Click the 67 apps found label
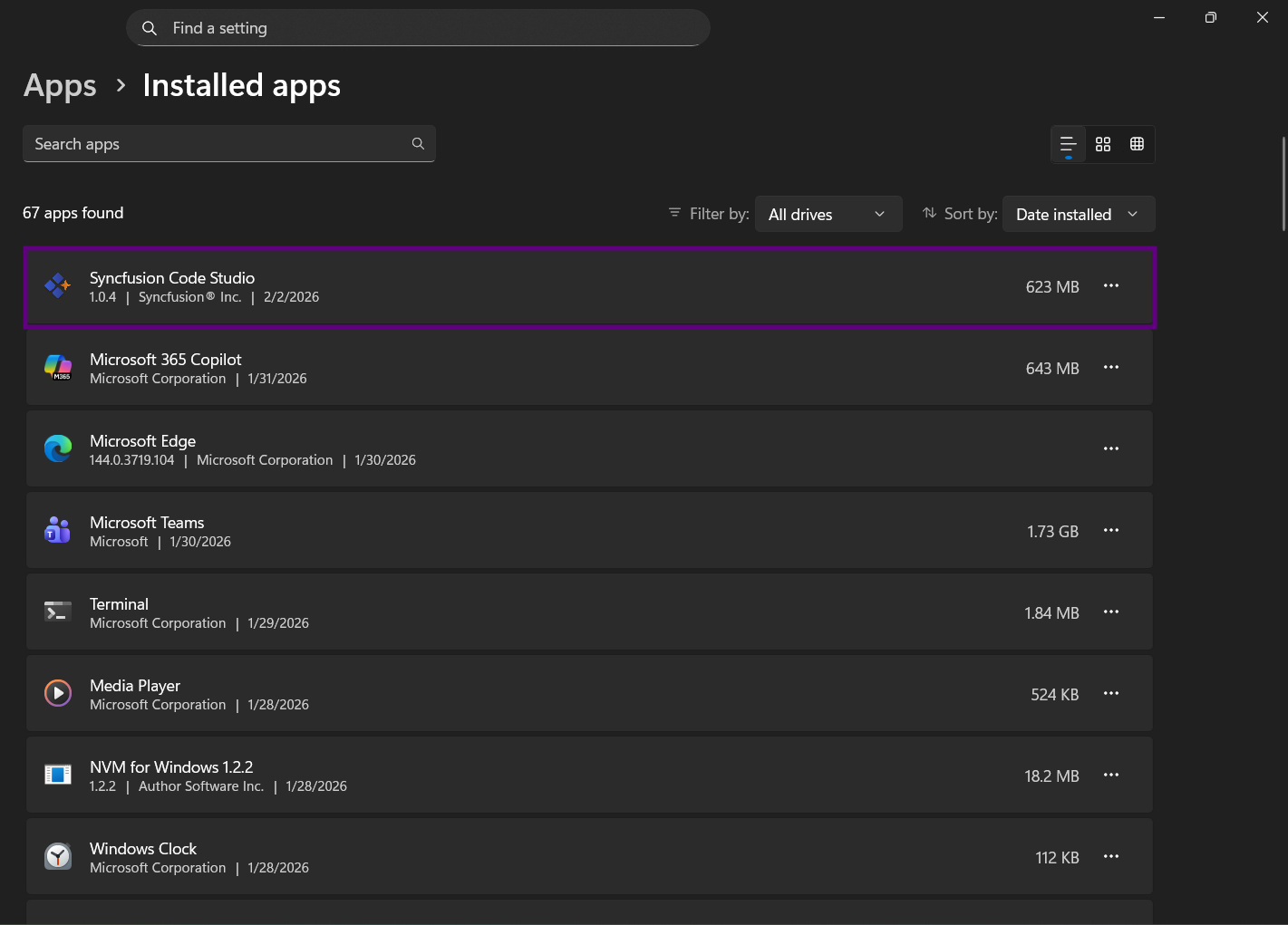 73,213
